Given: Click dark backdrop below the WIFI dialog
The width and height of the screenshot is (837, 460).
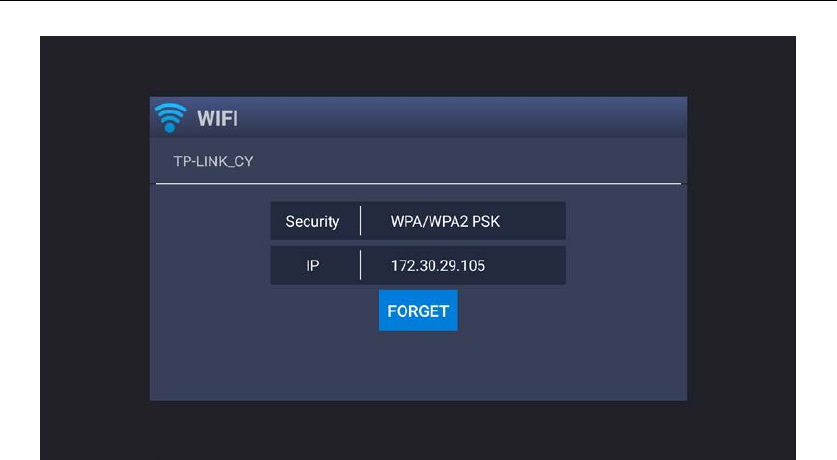Looking at the screenshot, I should [x=418, y=430].
